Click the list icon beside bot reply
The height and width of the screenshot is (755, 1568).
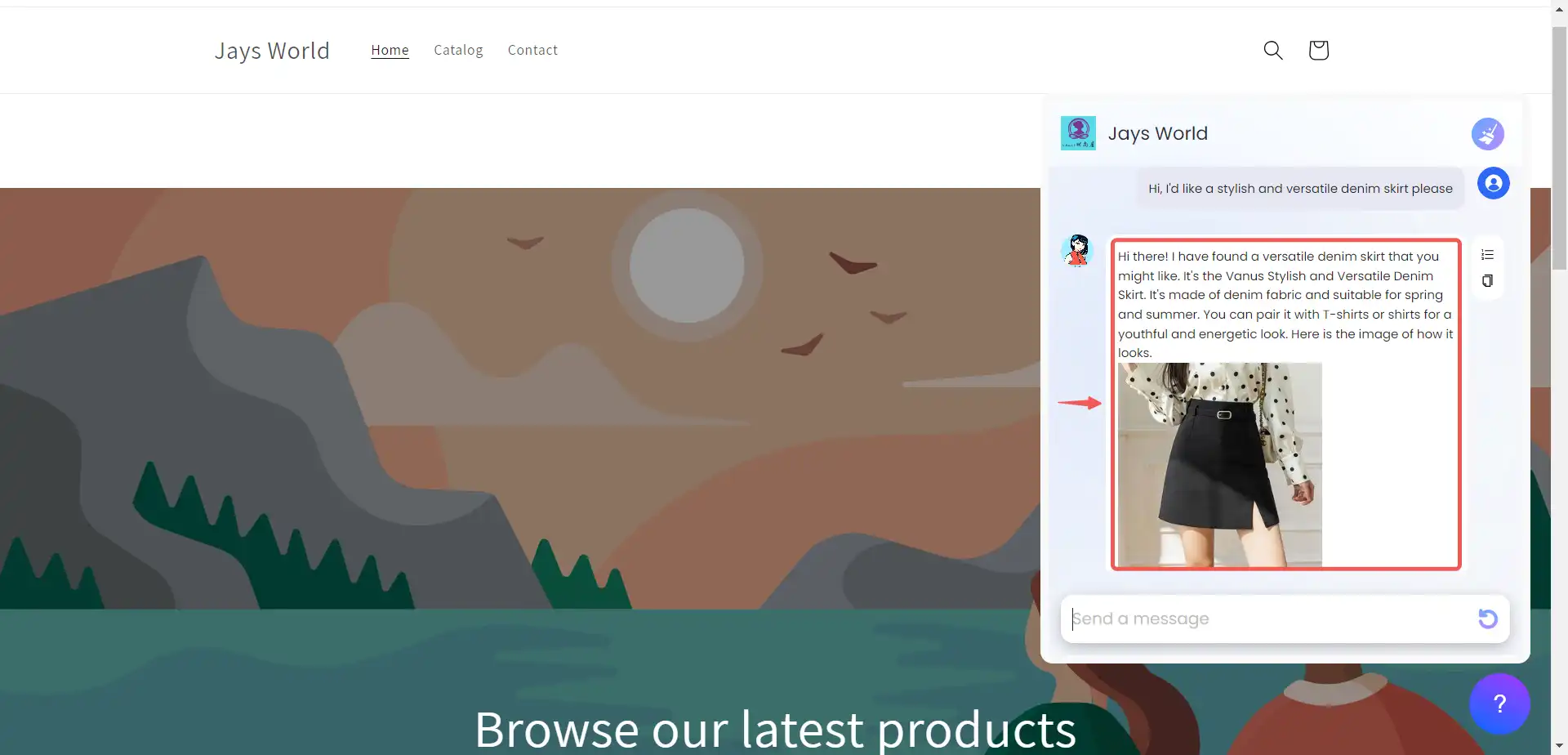pos(1487,255)
